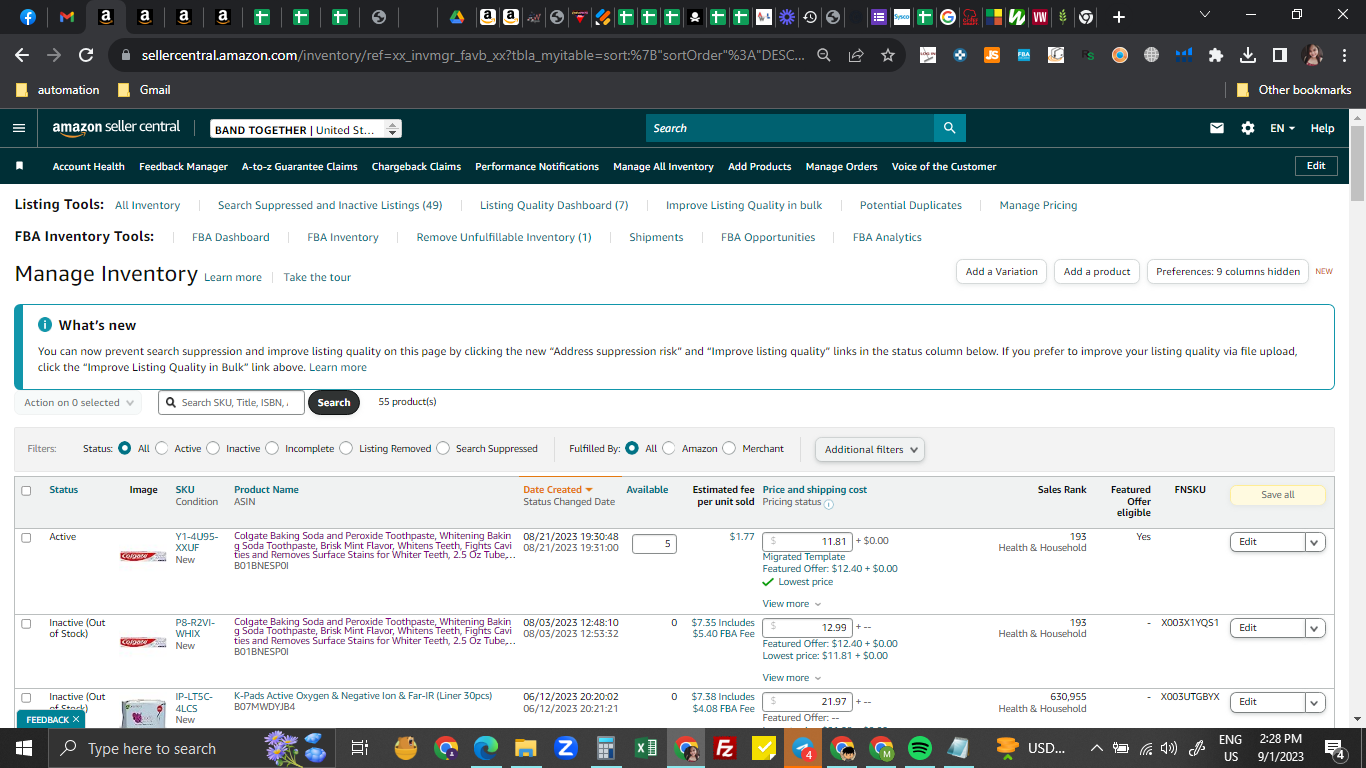Open a new browser tab with the plus icon
Screen dimensions: 1366x768
(1118, 17)
